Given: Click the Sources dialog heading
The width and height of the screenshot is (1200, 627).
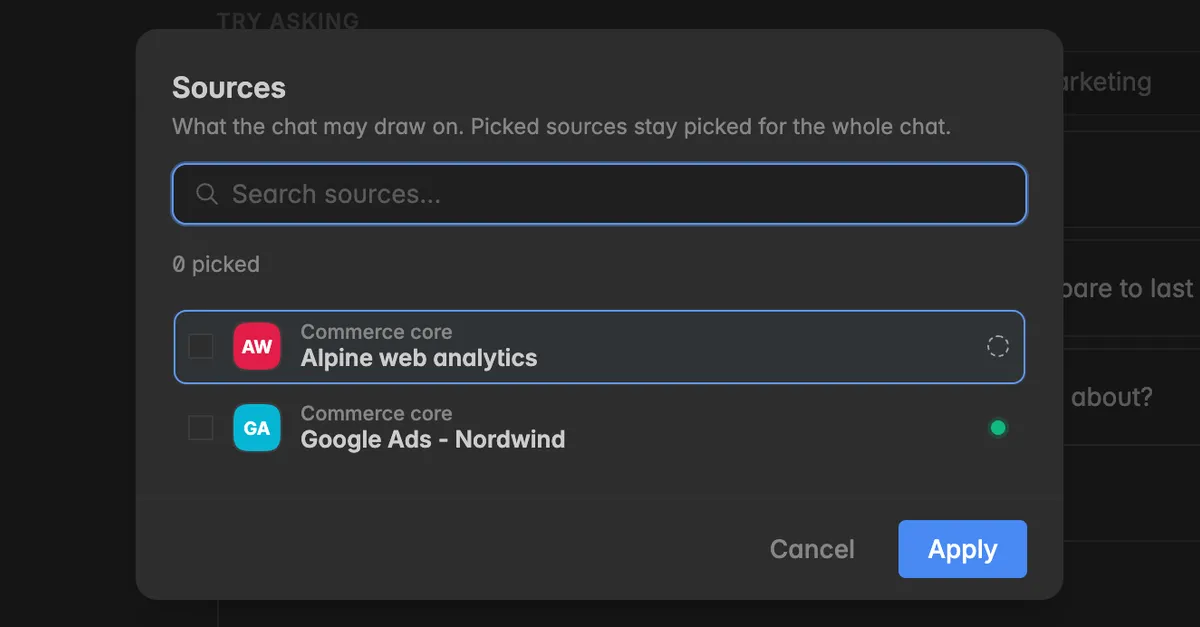Looking at the screenshot, I should [229, 88].
